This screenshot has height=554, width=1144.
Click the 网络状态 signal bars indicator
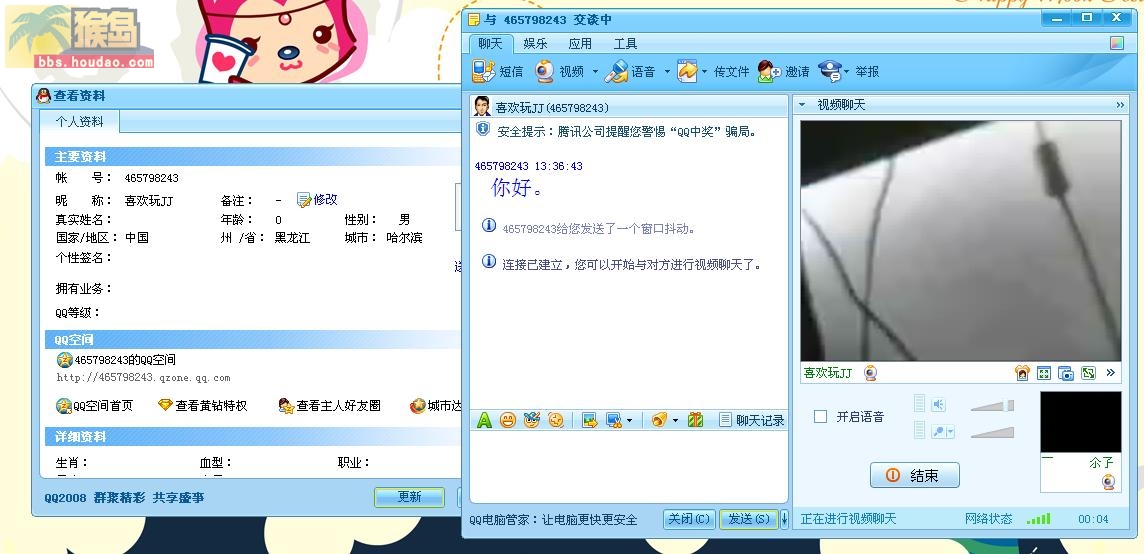[1038, 519]
